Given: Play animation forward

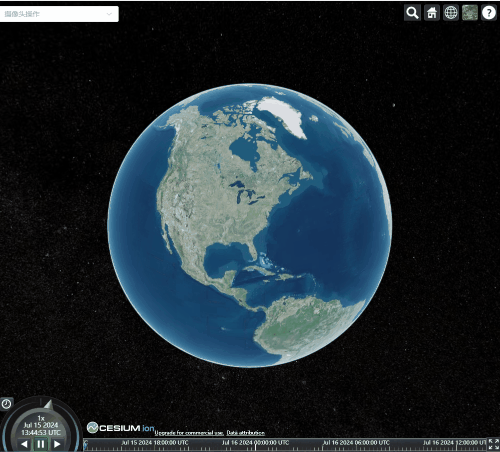Looking at the screenshot, I should pos(57,444).
